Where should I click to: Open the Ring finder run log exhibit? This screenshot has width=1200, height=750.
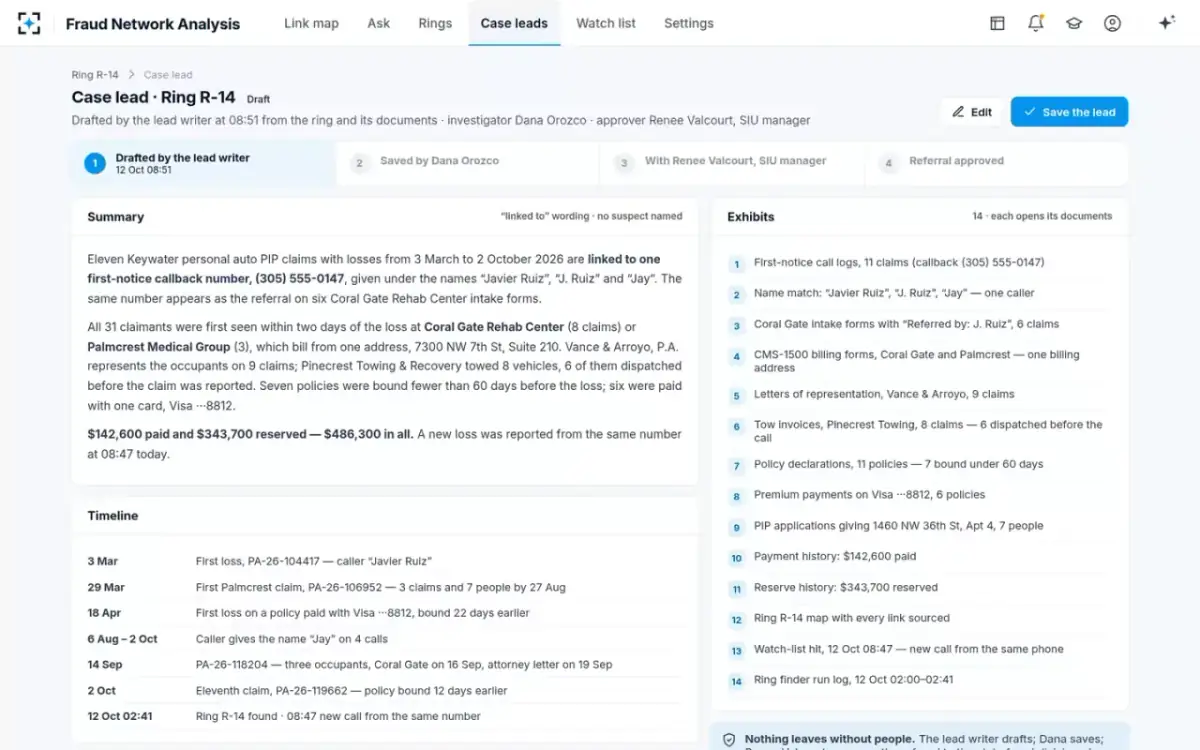(920, 681)
